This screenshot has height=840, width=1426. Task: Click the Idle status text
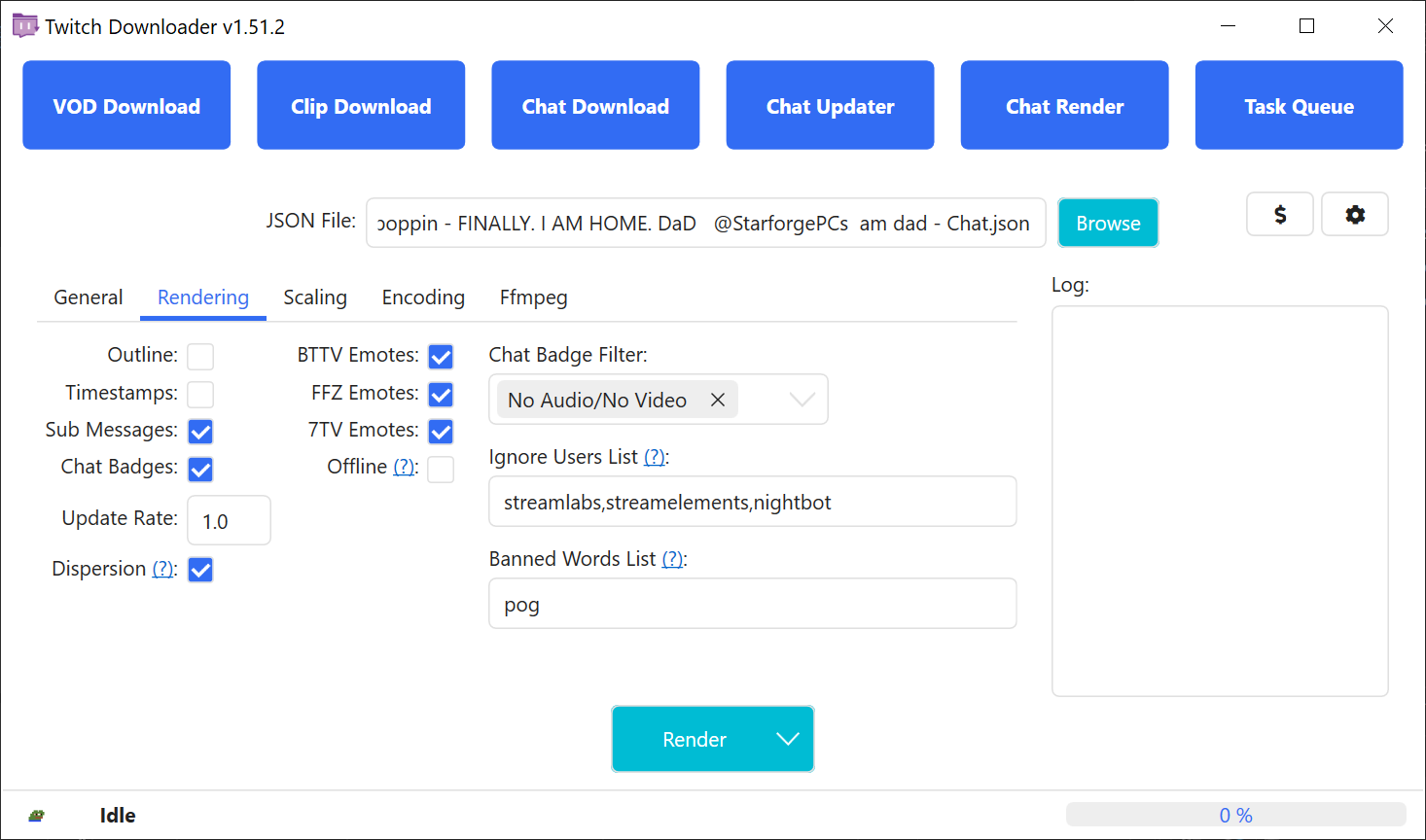(118, 816)
